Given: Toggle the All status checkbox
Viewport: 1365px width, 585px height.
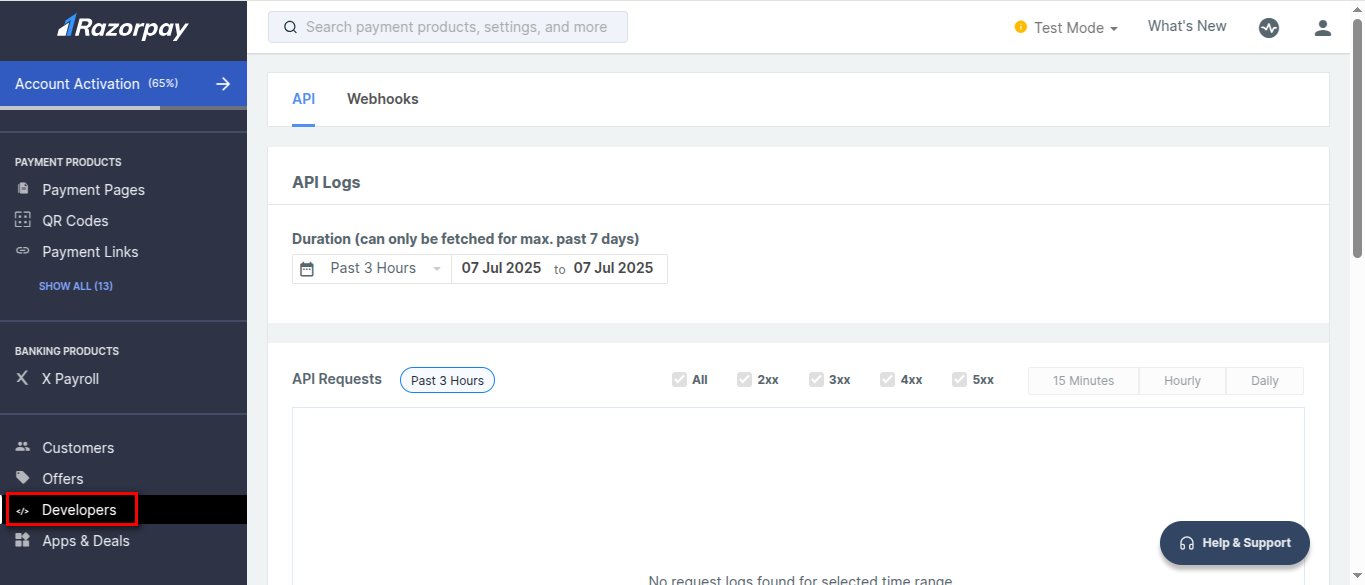Looking at the screenshot, I should pos(680,380).
